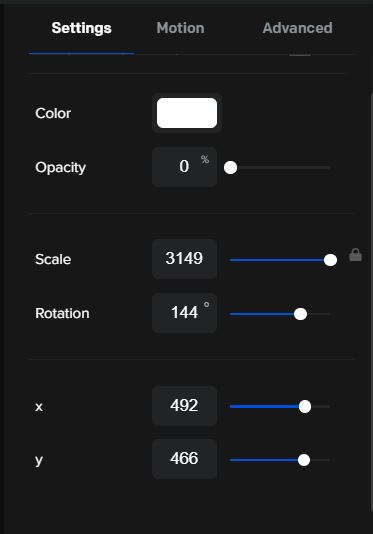Click the Rotation slider handle

pyautogui.click(x=300, y=314)
